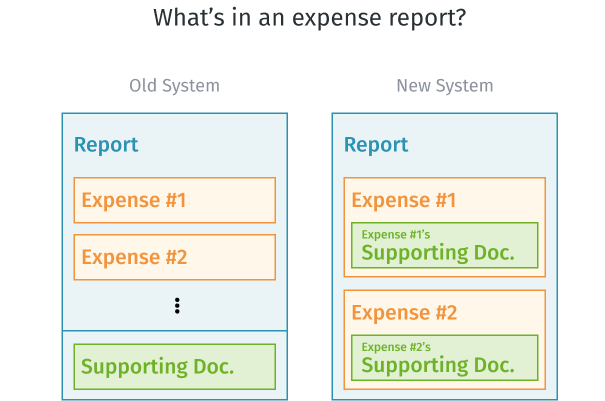
Task: Click the vertical ellipsis dots below Expense #2
Action: 177,305
